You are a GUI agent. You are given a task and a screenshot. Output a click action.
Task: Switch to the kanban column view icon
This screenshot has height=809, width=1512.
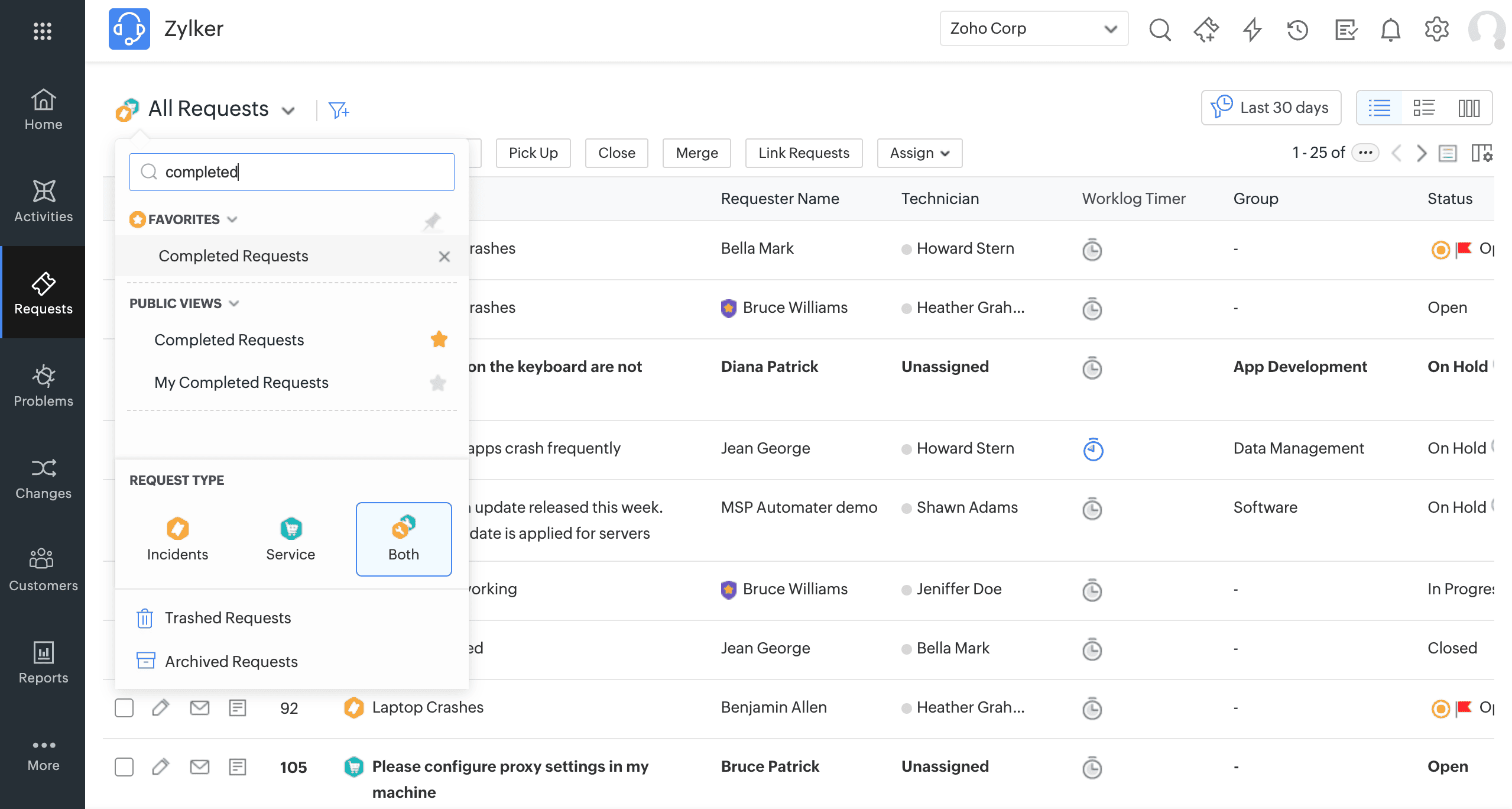tap(1468, 108)
